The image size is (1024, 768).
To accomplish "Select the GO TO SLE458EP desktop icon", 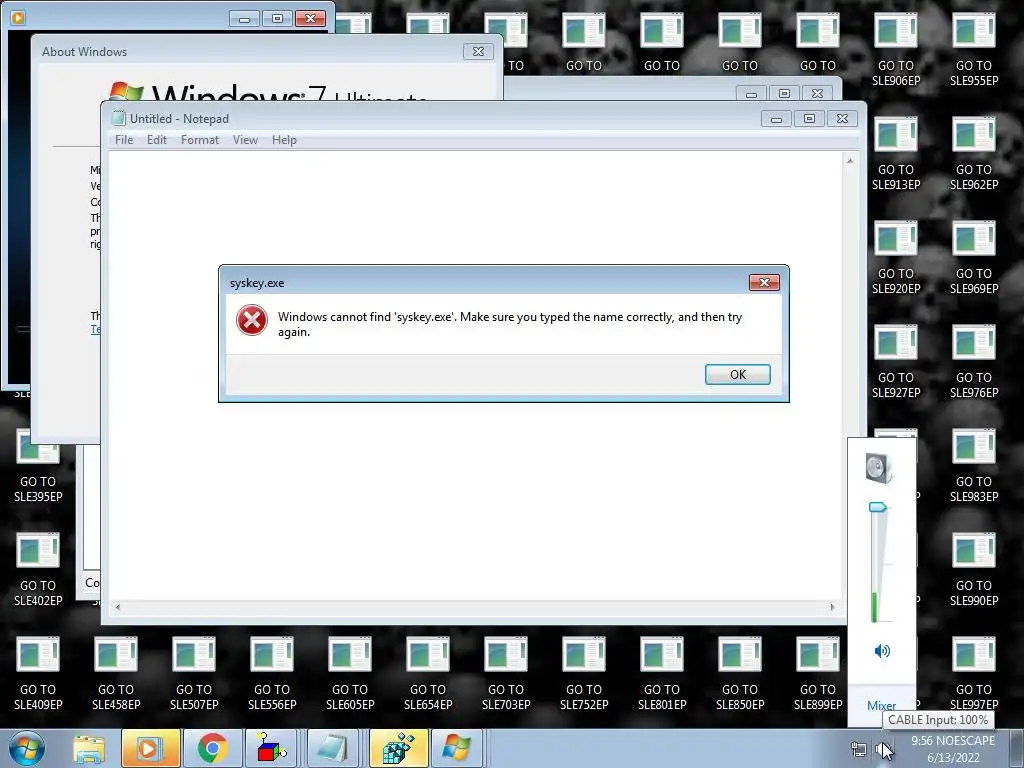I will (116, 673).
